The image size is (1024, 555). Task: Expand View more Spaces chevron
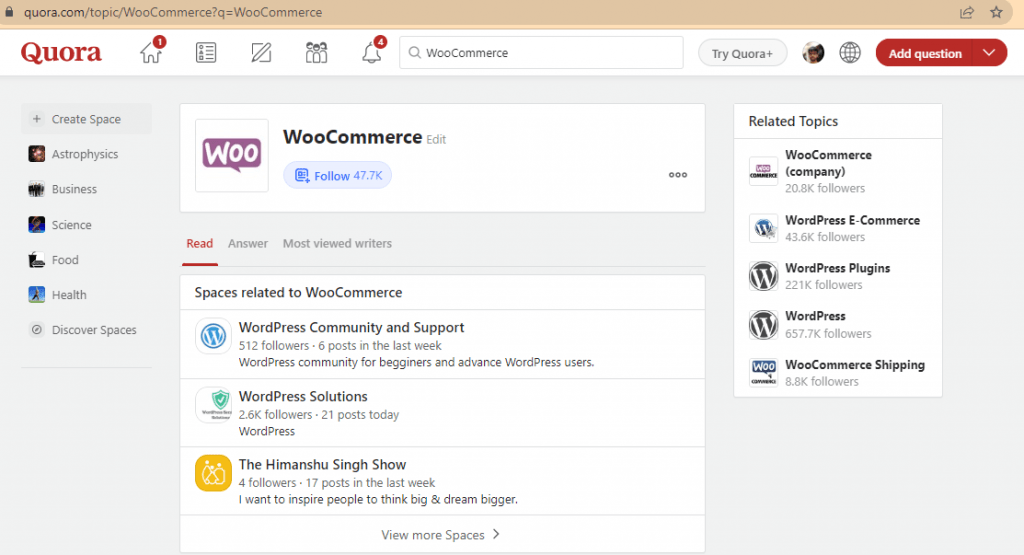(496, 534)
